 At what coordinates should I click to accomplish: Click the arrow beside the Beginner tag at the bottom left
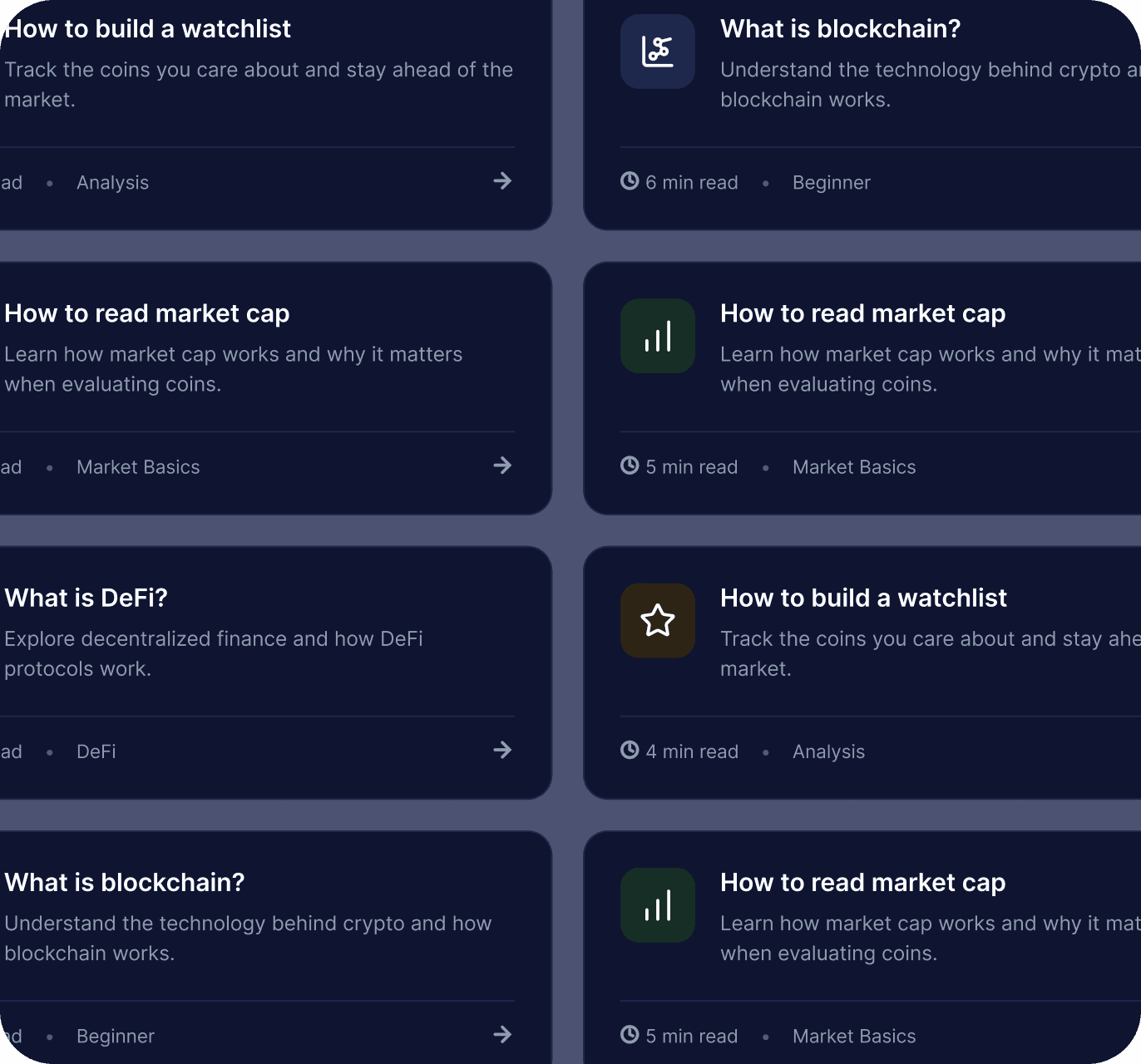coord(502,1035)
